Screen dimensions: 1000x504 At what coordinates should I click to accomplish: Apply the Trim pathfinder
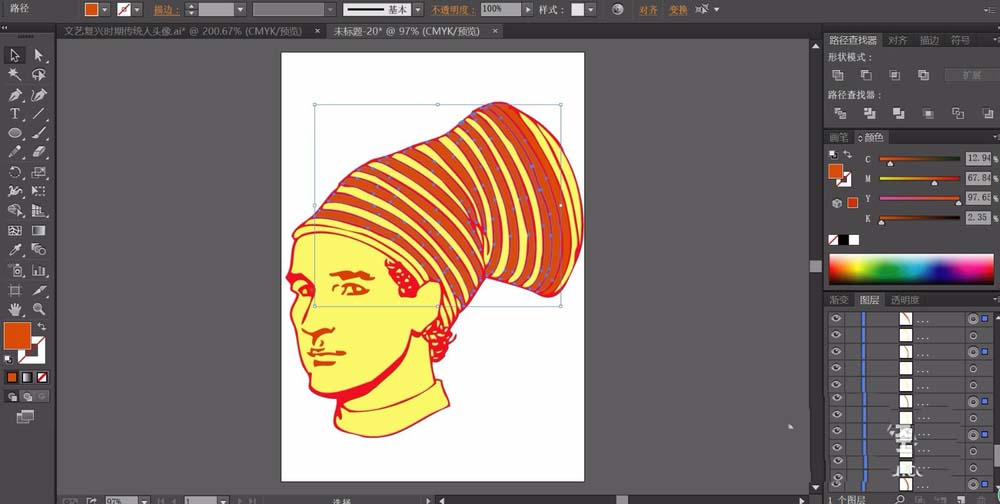point(869,114)
